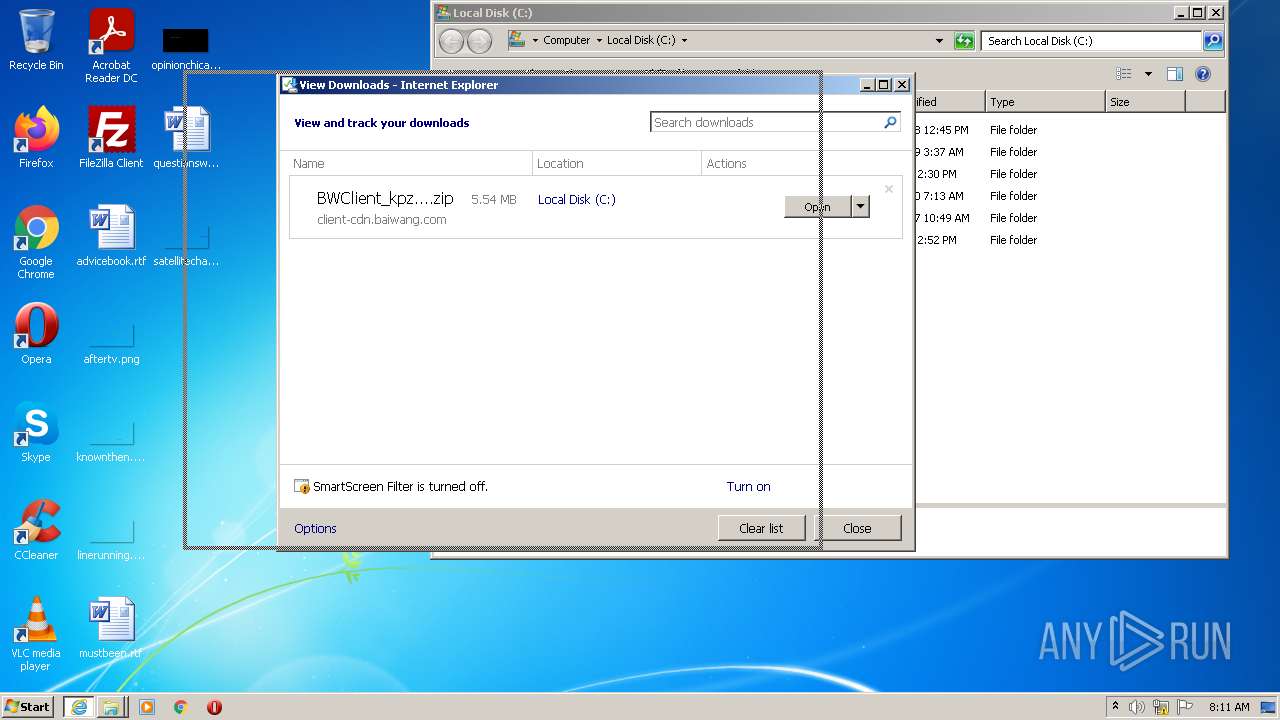Launch CCleaner desktop shortcut
Image resolution: width=1280 pixels, height=720 pixels.
point(36,530)
